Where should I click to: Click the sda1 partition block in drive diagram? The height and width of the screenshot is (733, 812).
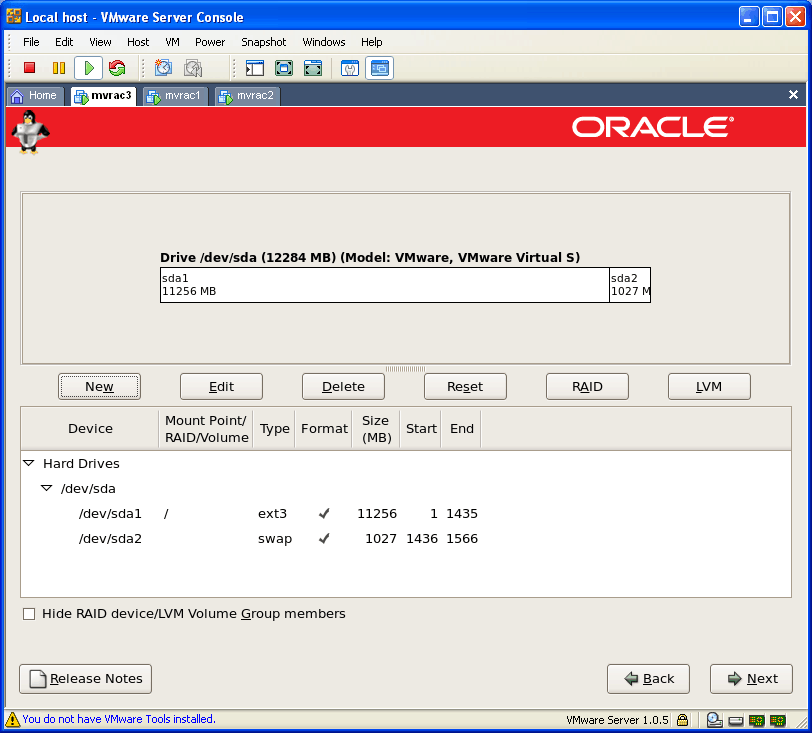(384, 285)
